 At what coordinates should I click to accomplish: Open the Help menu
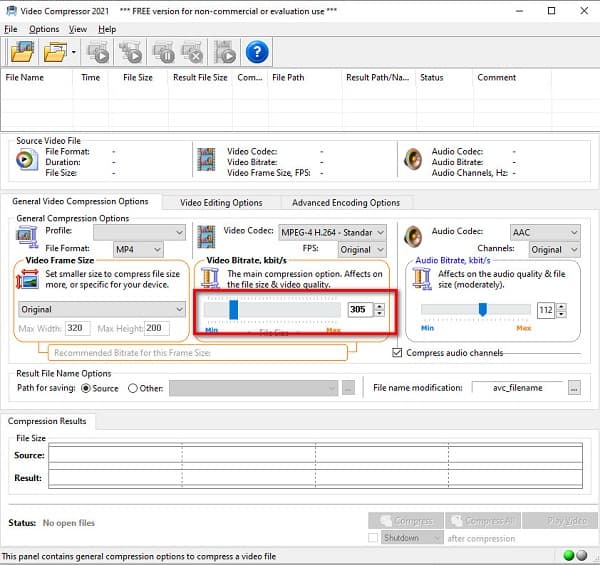pyautogui.click(x=107, y=29)
